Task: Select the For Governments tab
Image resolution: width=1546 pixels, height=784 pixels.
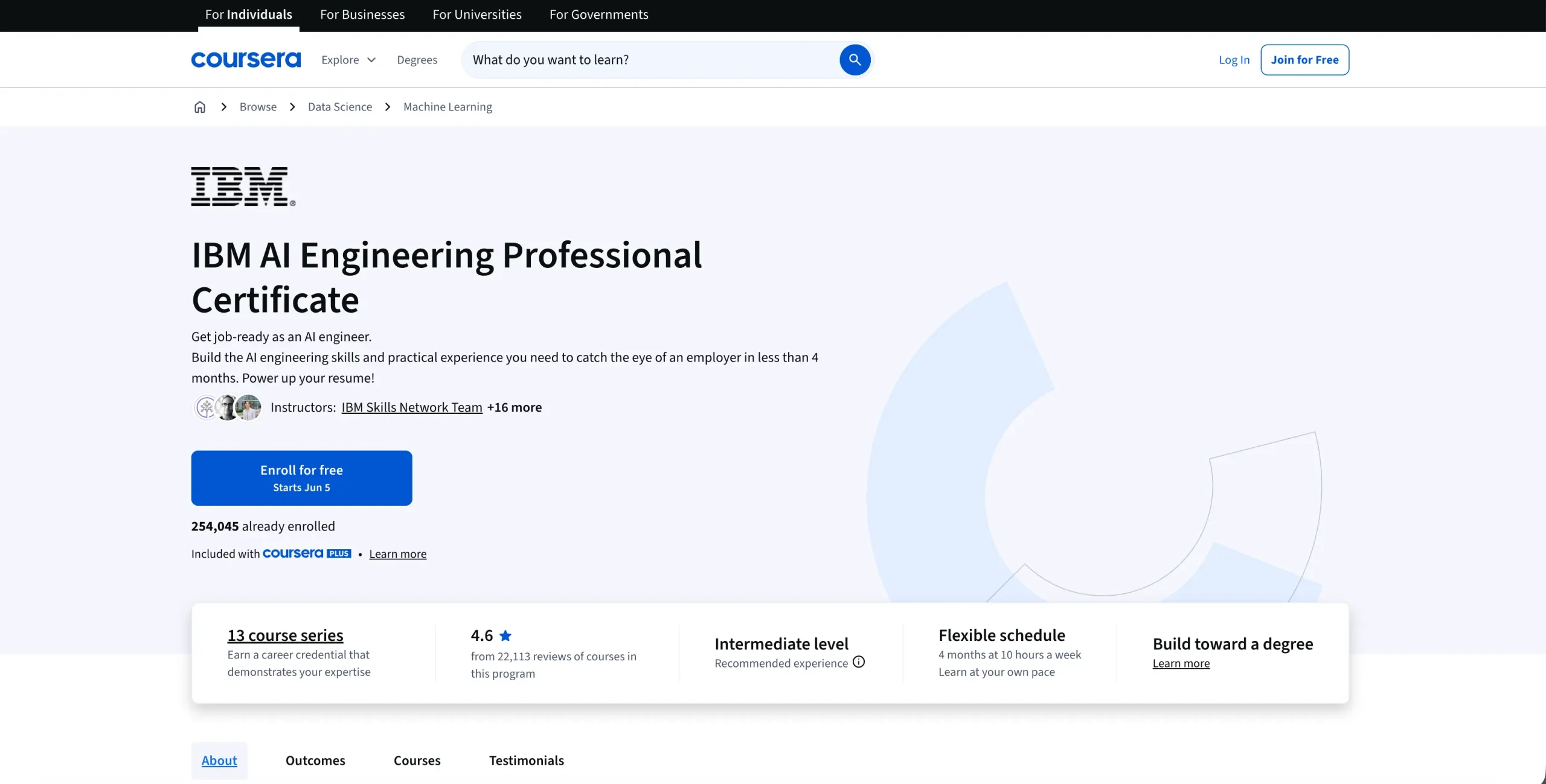Action: pyautogui.click(x=599, y=14)
